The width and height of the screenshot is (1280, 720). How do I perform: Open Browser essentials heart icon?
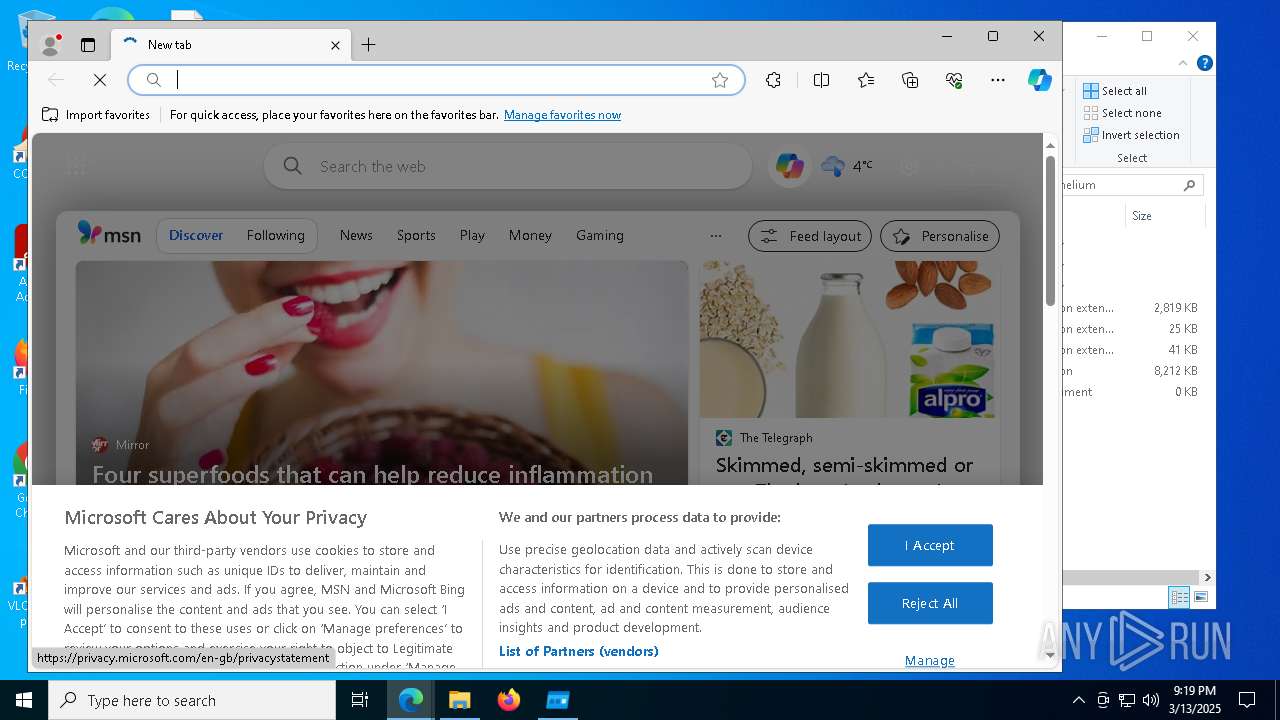pyautogui.click(x=954, y=80)
